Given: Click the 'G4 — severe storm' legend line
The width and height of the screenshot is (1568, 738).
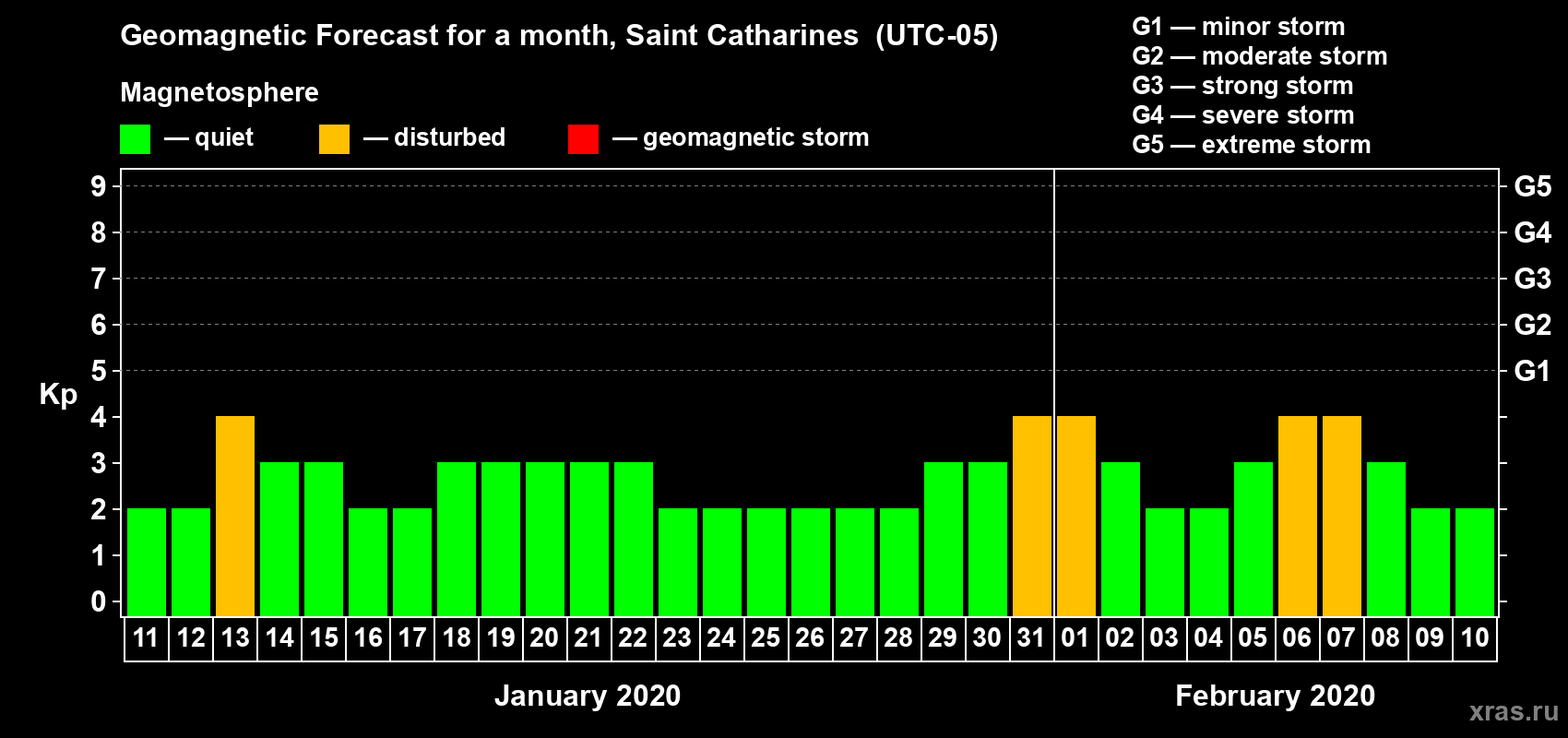Looking at the screenshot, I should [1243, 115].
